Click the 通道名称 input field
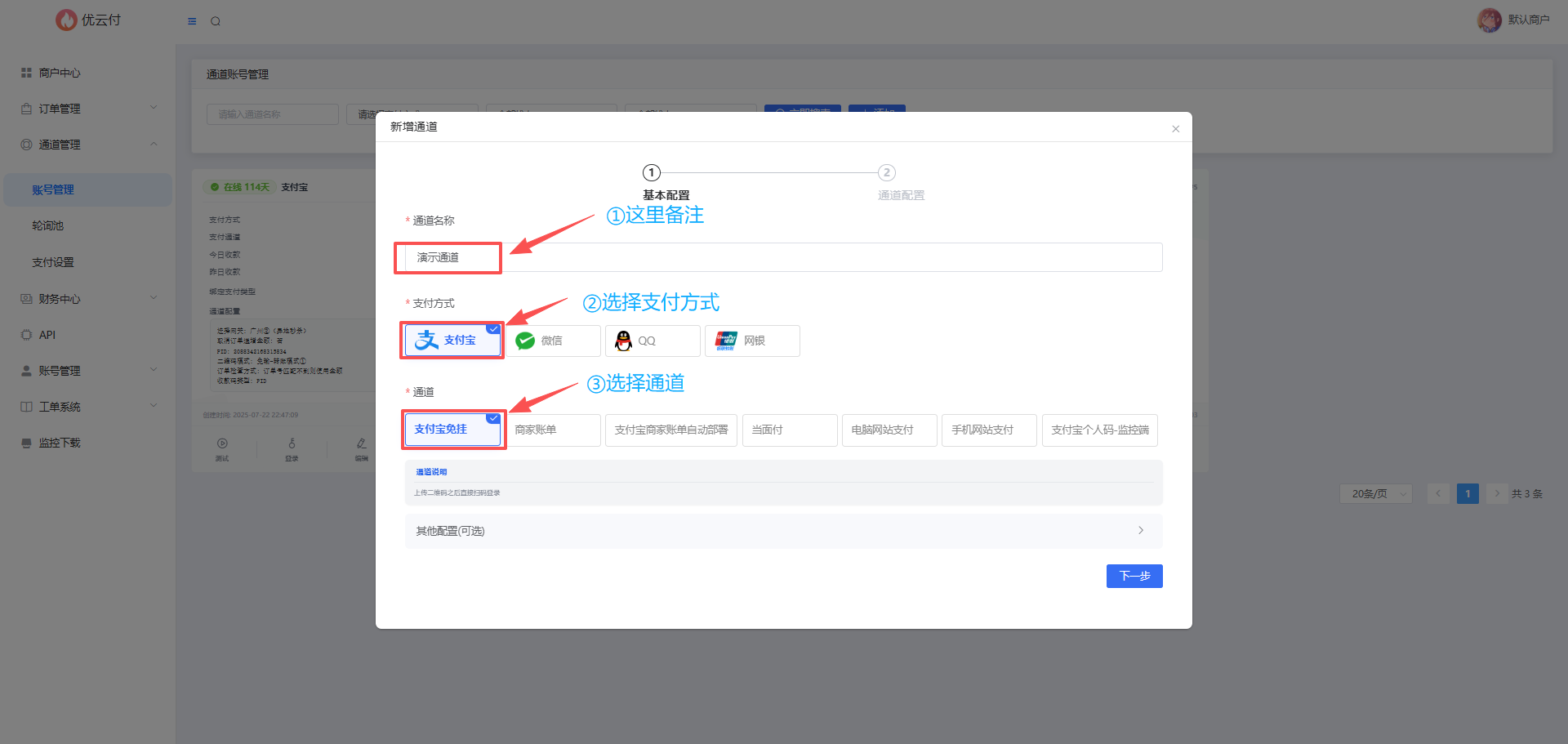 click(x=784, y=257)
